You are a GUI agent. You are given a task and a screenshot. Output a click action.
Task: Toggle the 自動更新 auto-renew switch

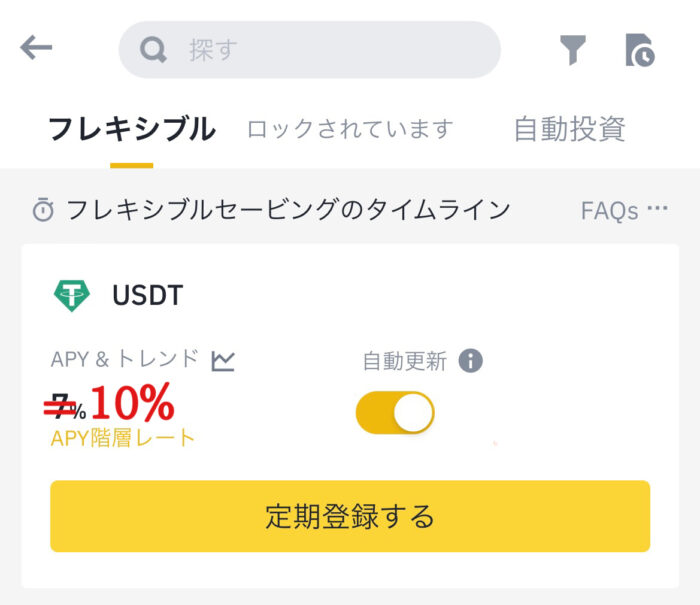coord(395,413)
